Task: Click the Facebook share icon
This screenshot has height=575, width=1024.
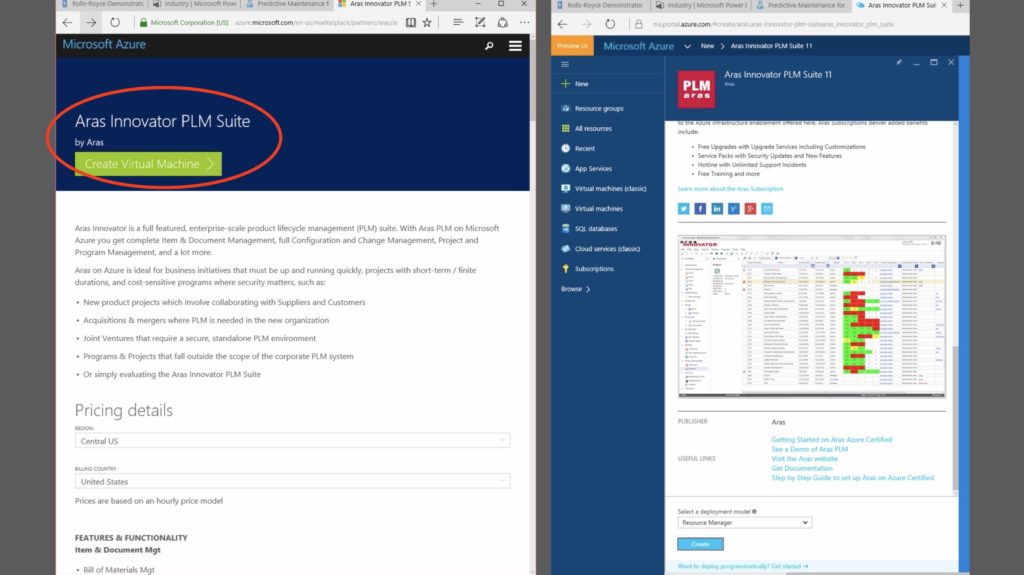Action: coord(700,208)
